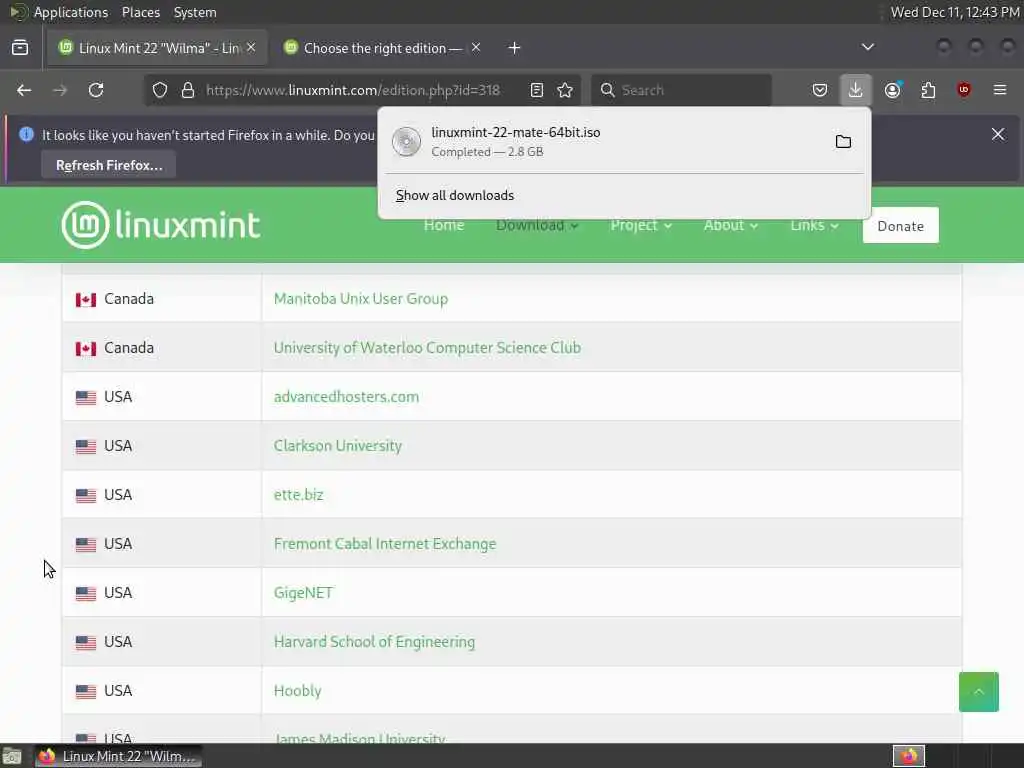
Task: Toggle reader view icon in address bar
Action: [x=537, y=90]
